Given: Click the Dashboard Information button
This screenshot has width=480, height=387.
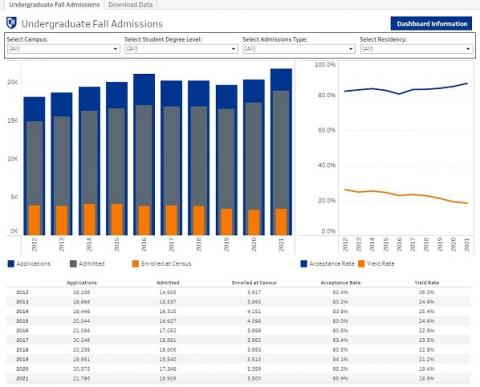Looking at the screenshot, I should (x=432, y=24).
